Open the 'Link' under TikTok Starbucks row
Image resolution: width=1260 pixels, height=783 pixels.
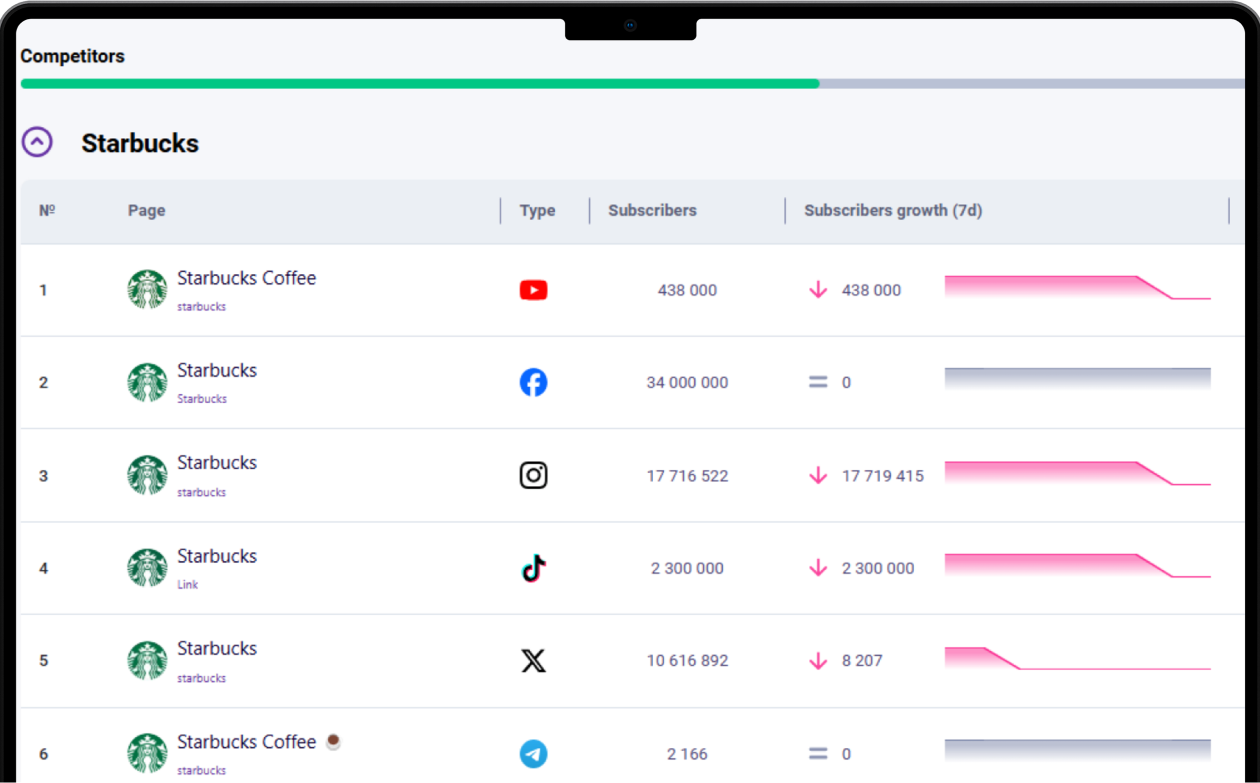[x=188, y=585]
